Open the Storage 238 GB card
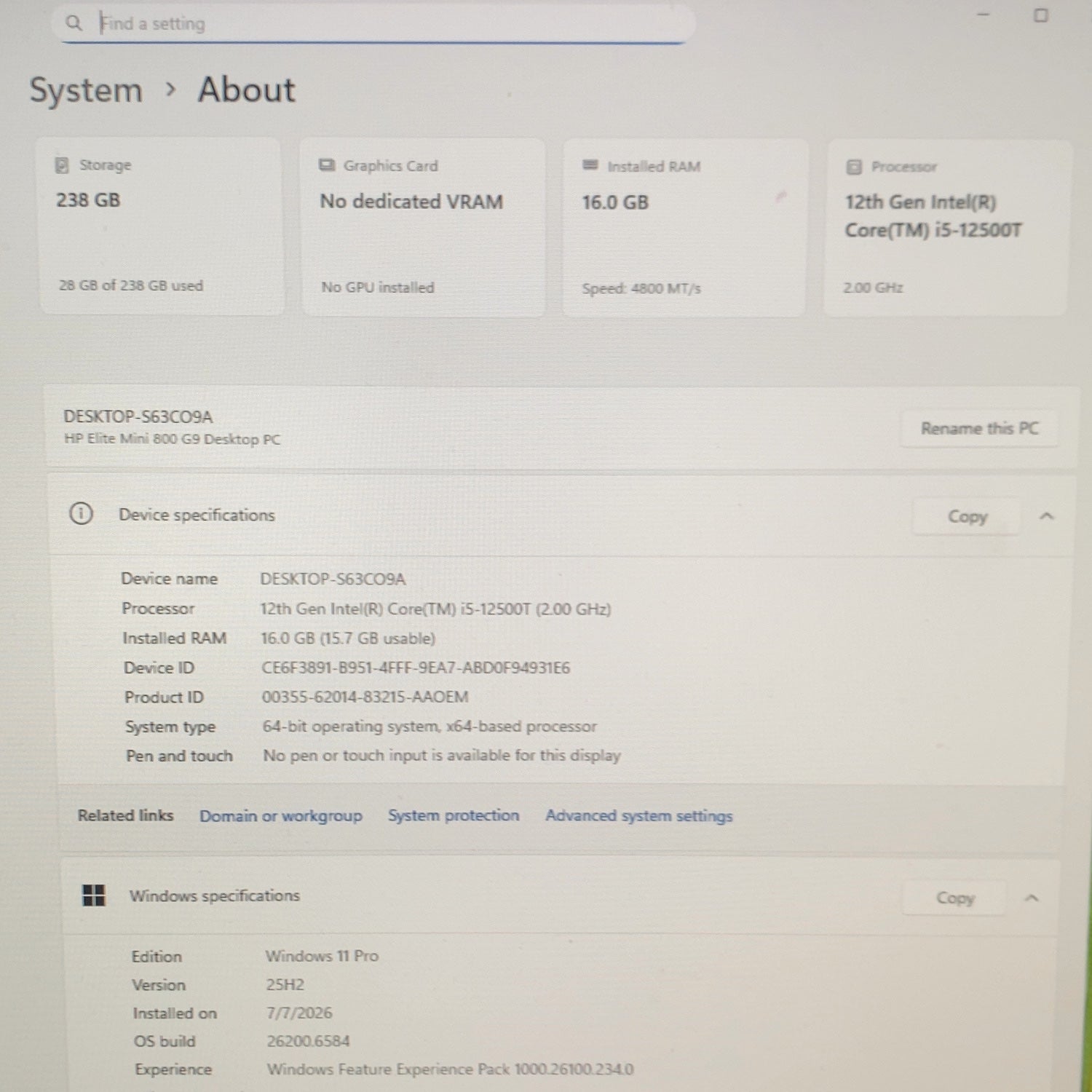This screenshot has height=1092, width=1092. coord(161,226)
